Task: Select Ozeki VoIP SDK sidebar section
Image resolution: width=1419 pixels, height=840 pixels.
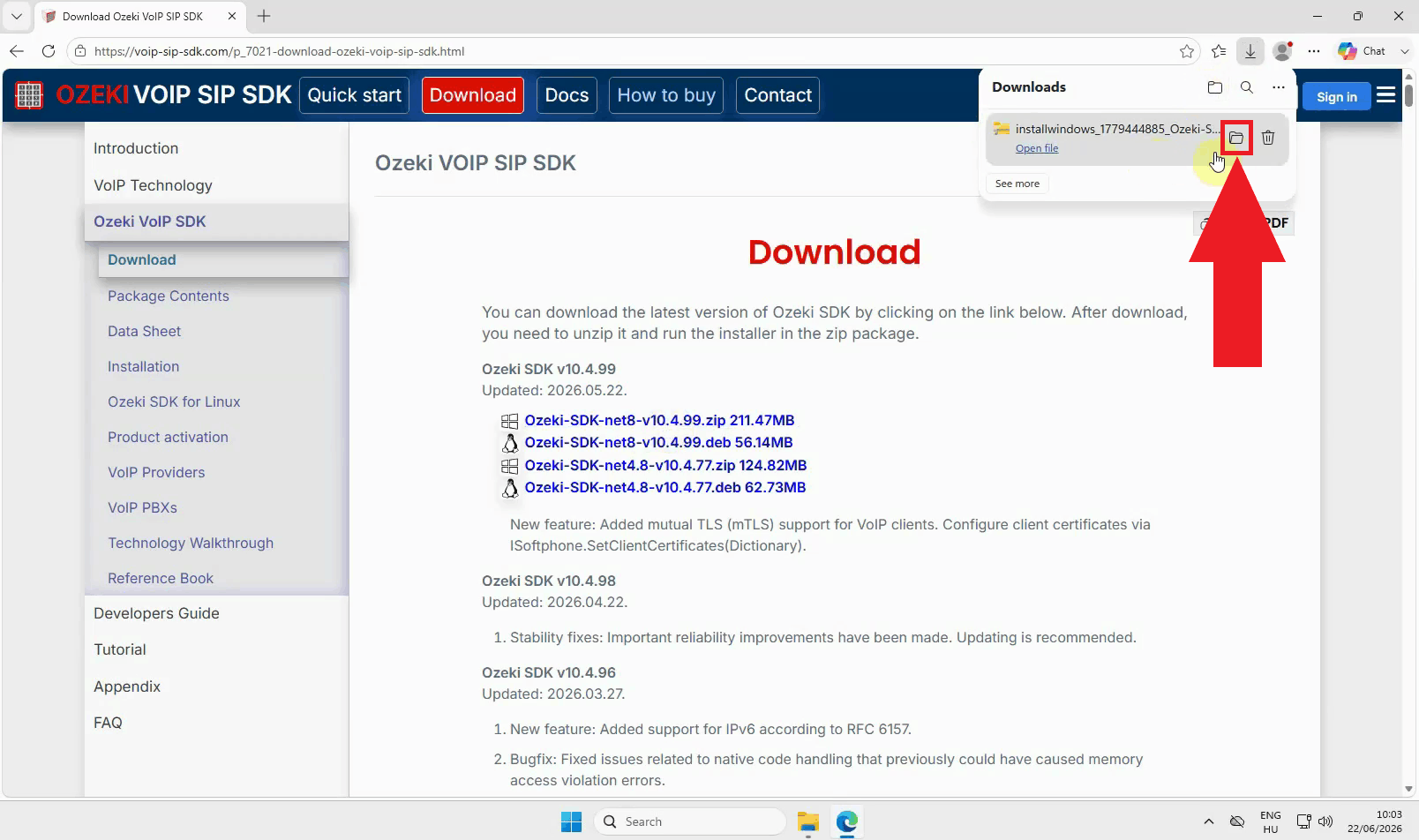Action: [x=216, y=221]
